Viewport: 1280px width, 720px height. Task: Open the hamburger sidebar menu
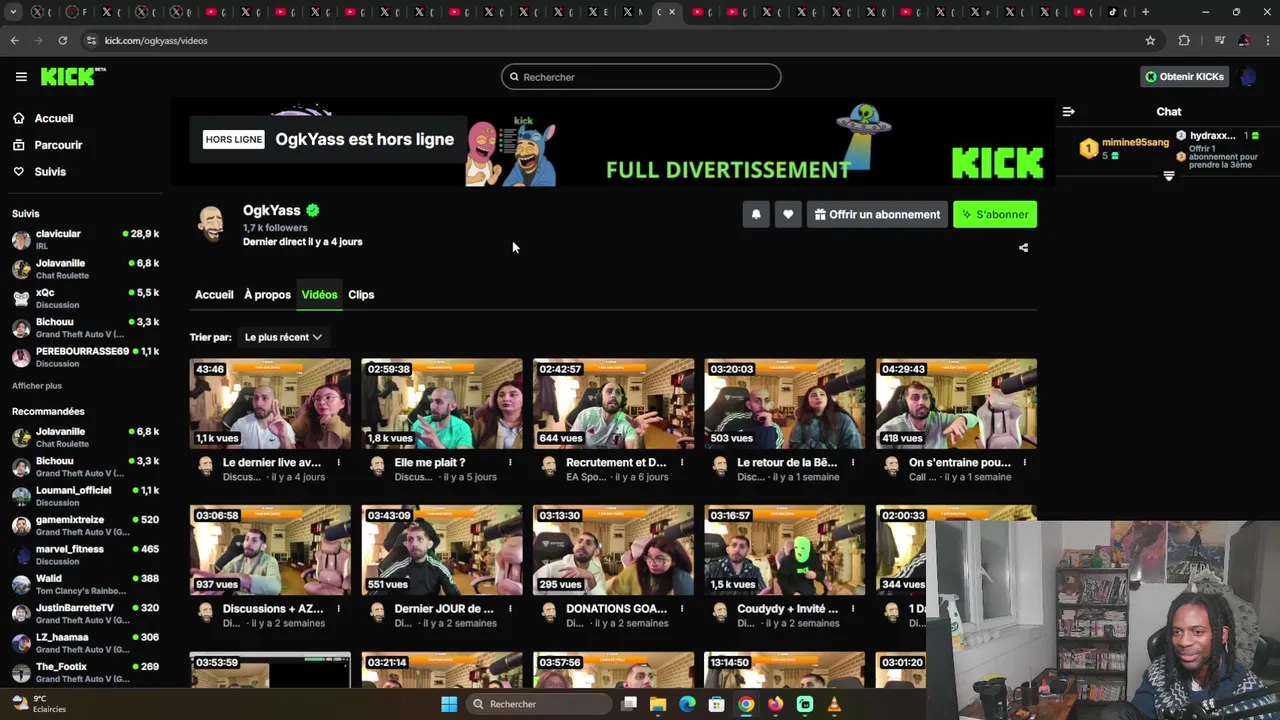click(x=21, y=77)
